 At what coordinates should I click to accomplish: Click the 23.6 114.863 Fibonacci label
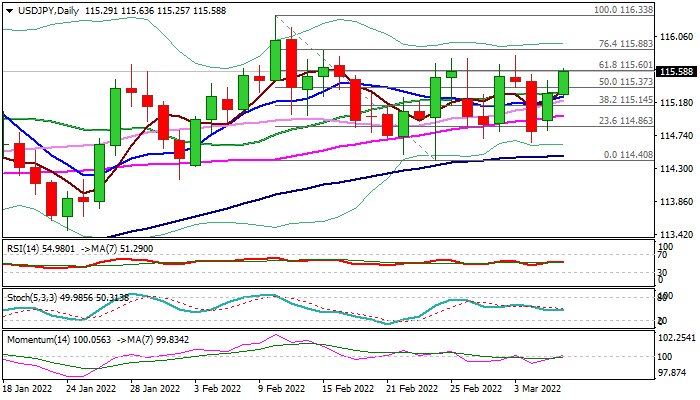[625, 121]
